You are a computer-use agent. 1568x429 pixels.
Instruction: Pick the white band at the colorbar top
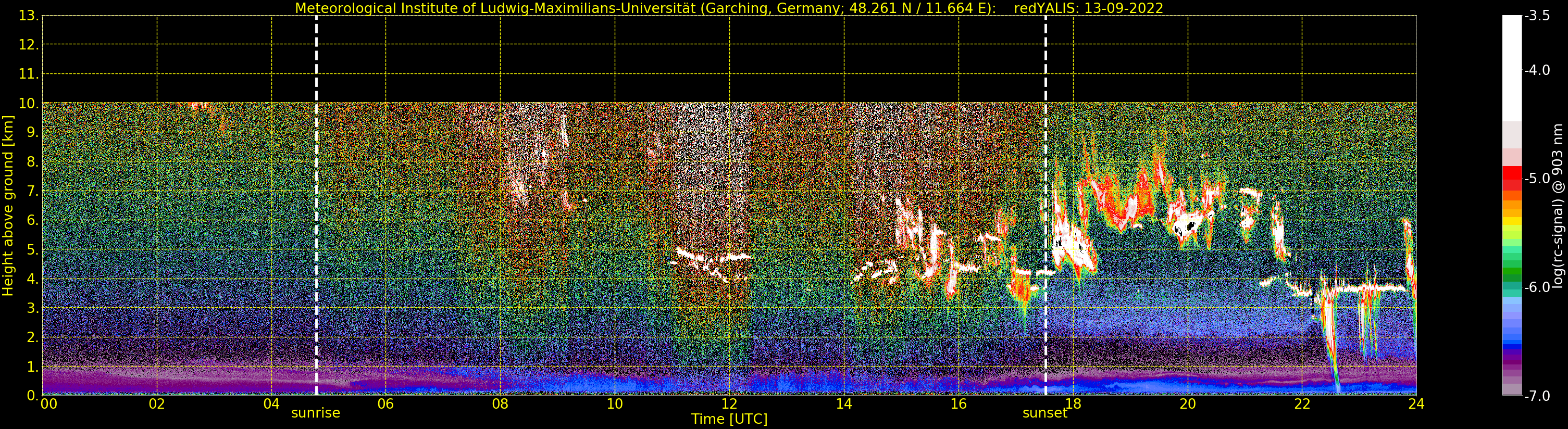pos(1512,68)
